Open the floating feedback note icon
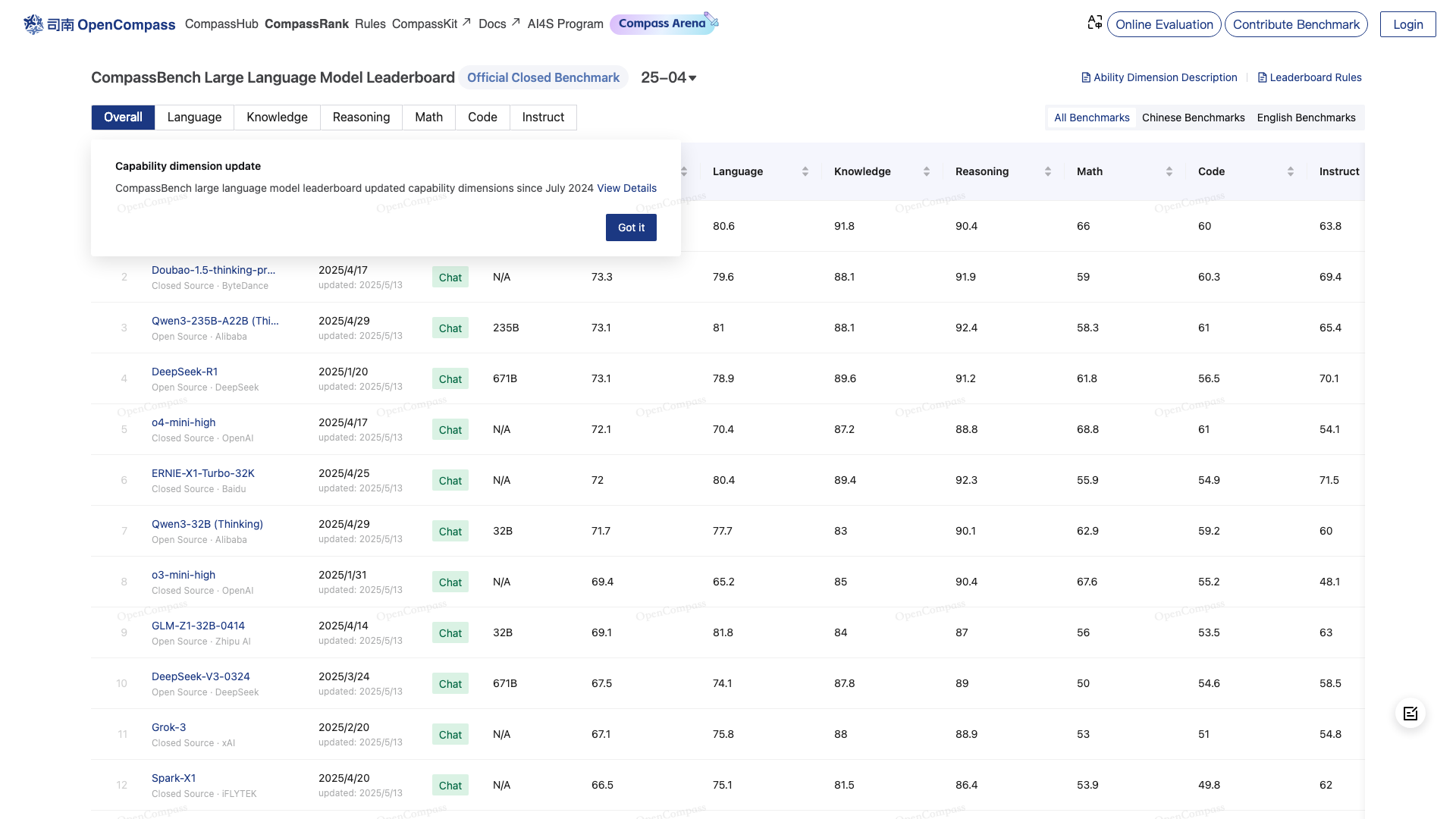 point(1410,714)
